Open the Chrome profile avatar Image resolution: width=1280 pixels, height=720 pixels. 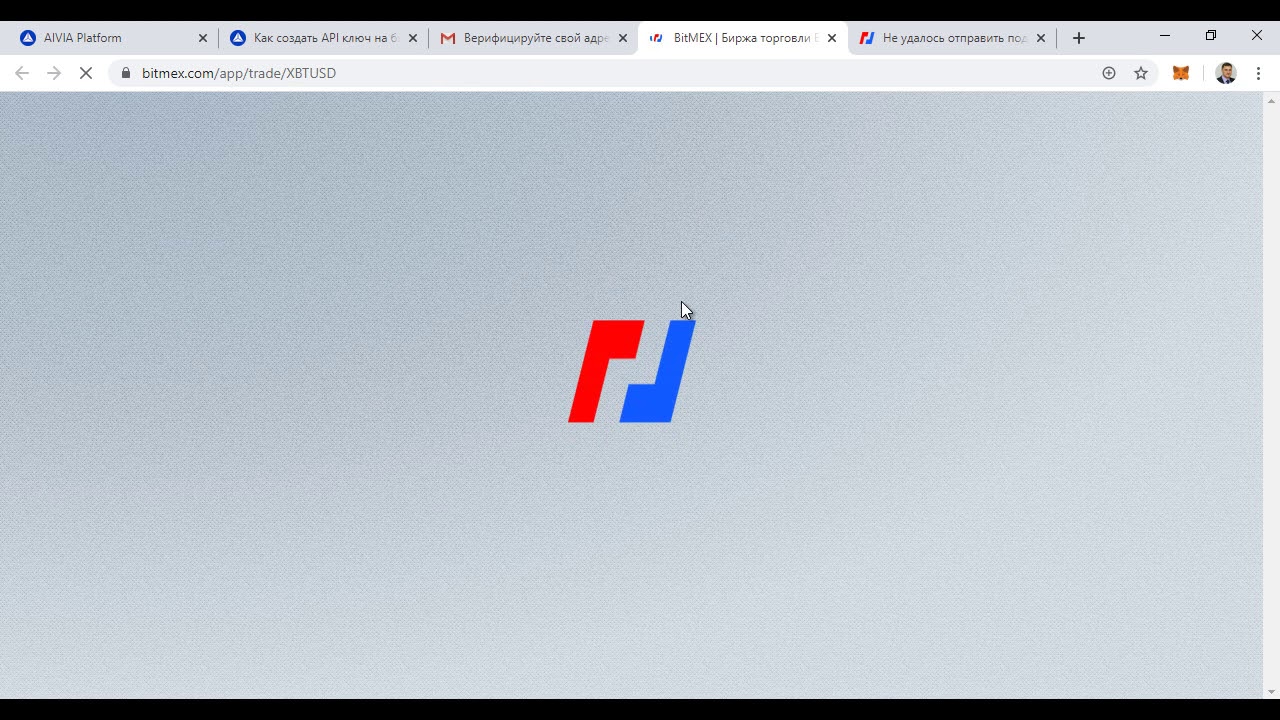tap(1226, 73)
